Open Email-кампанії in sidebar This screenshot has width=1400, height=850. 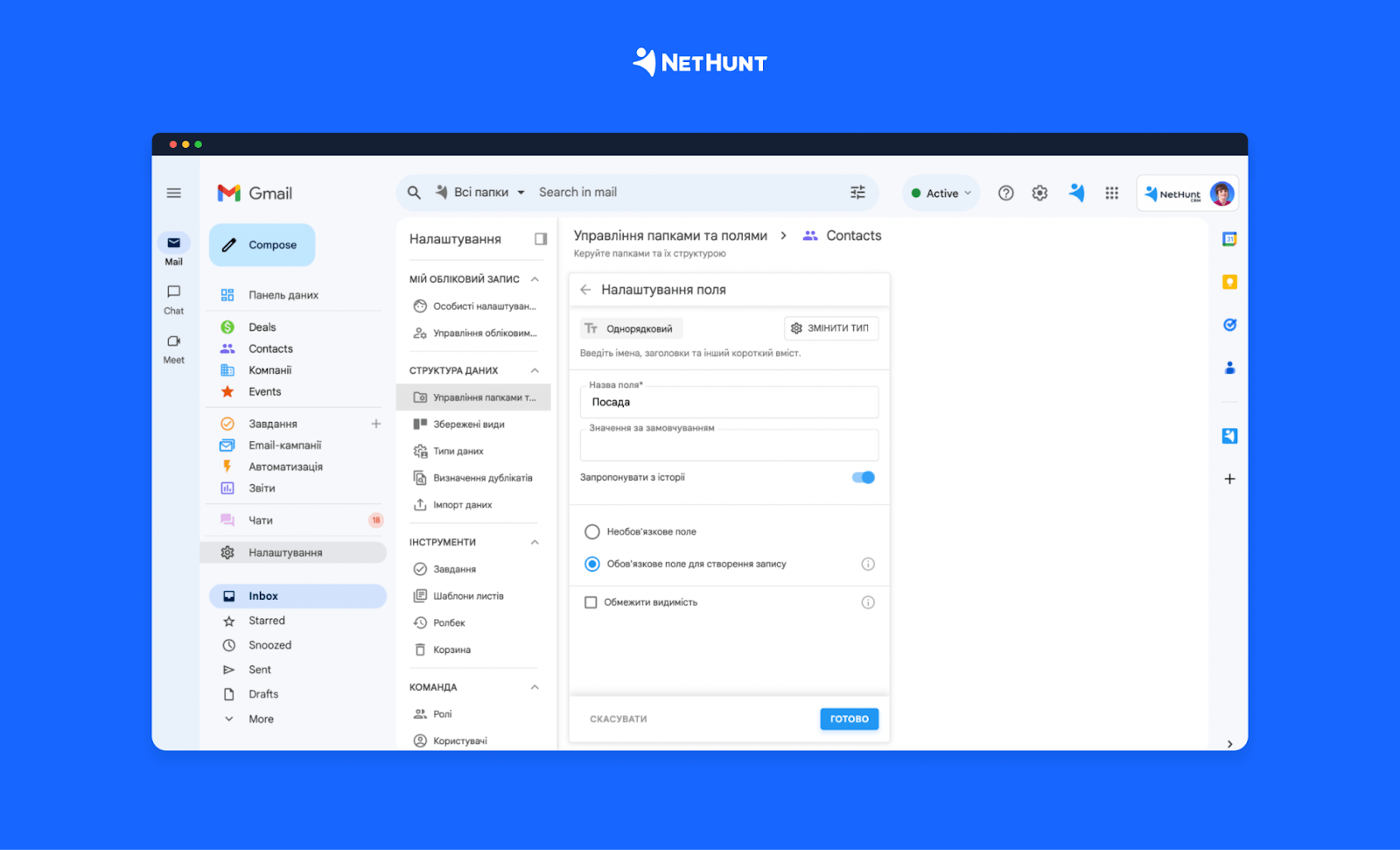[x=284, y=445]
